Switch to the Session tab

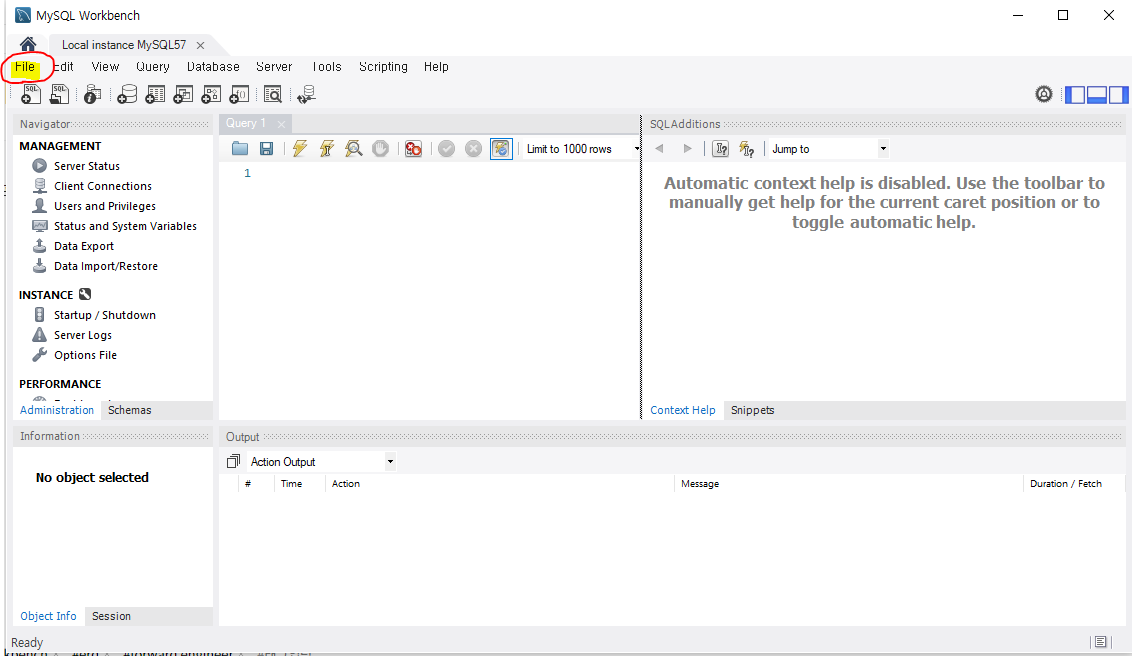111,616
